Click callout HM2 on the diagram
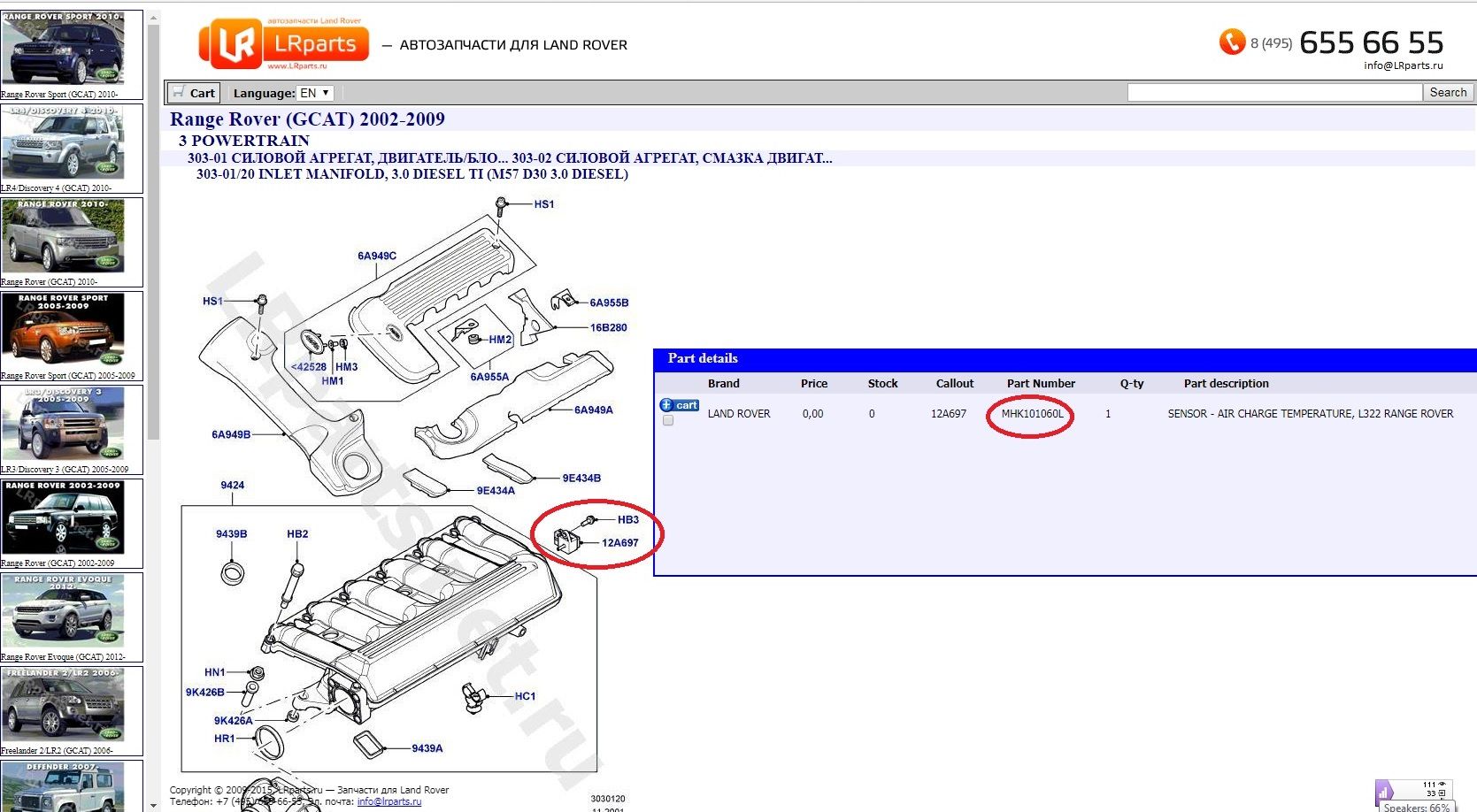The width and height of the screenshot is (1477, 812). [500, 340]
